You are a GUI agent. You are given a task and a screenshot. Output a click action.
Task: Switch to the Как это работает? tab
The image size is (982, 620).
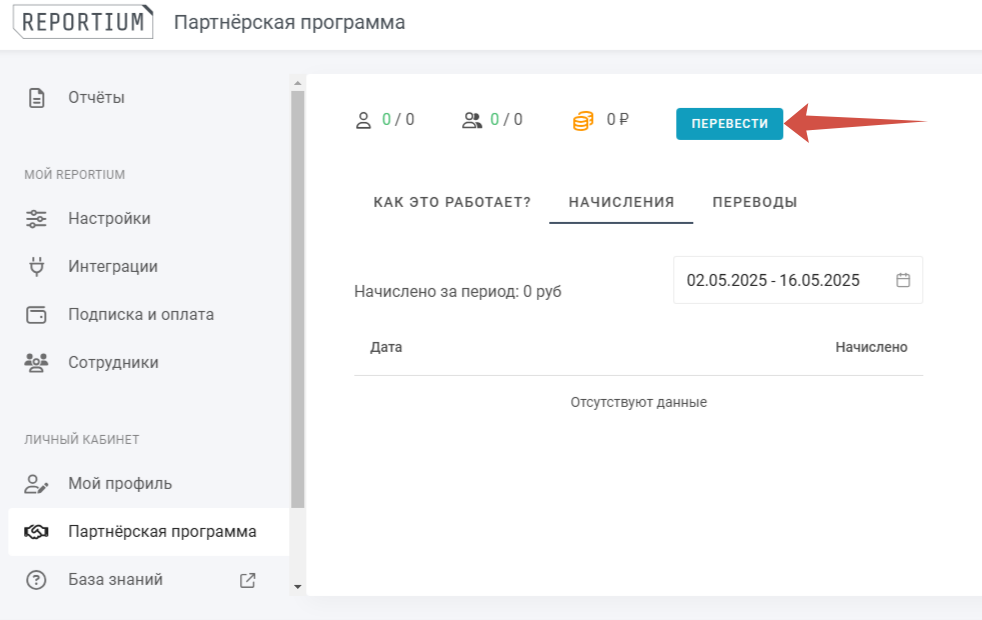pyautogui.click(x=452, y=202)
